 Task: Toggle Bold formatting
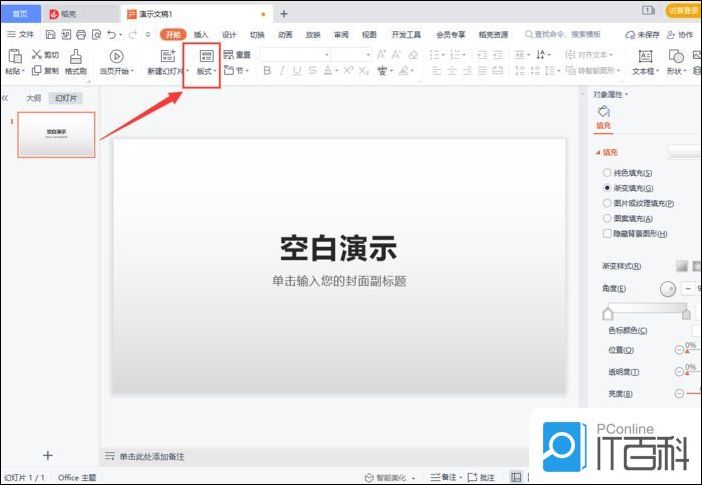(x=267, y=70)
